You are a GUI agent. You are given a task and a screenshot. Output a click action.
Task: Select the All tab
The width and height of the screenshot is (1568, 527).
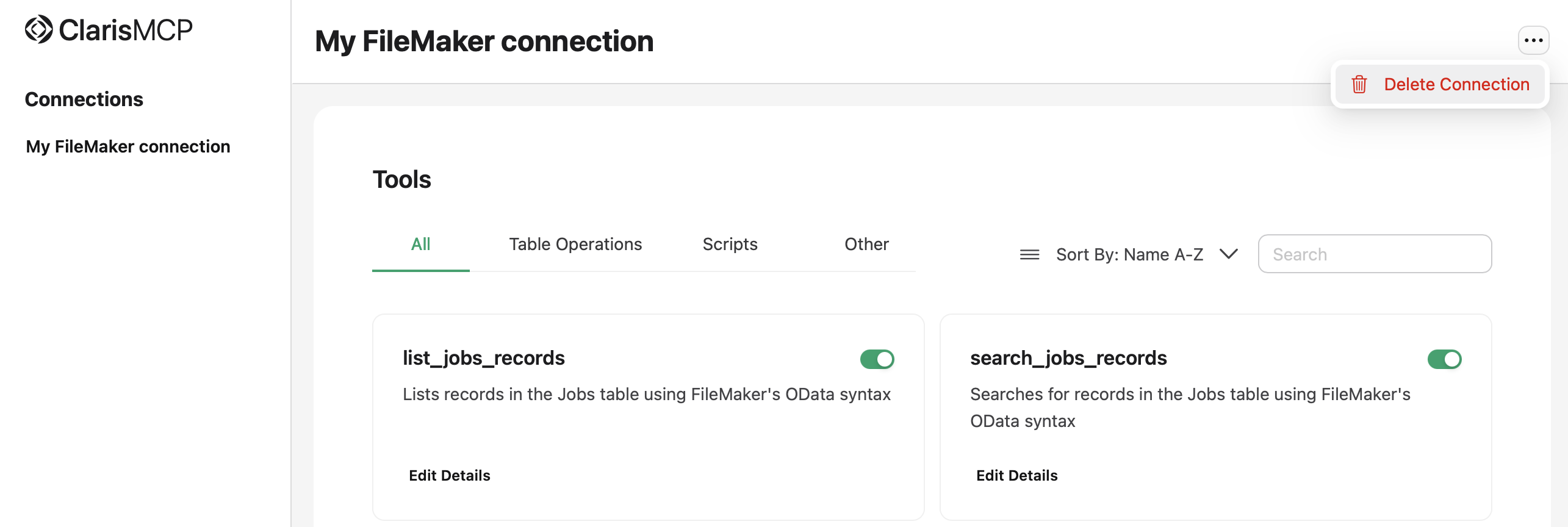[420, 245]
